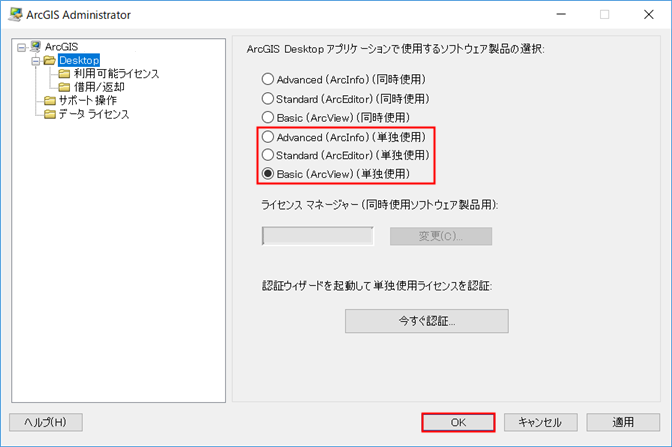This screenshot has height=447, width=672.
Task: Click the ArcGIS Administrator title bar icon
Action: click(15, 14)
